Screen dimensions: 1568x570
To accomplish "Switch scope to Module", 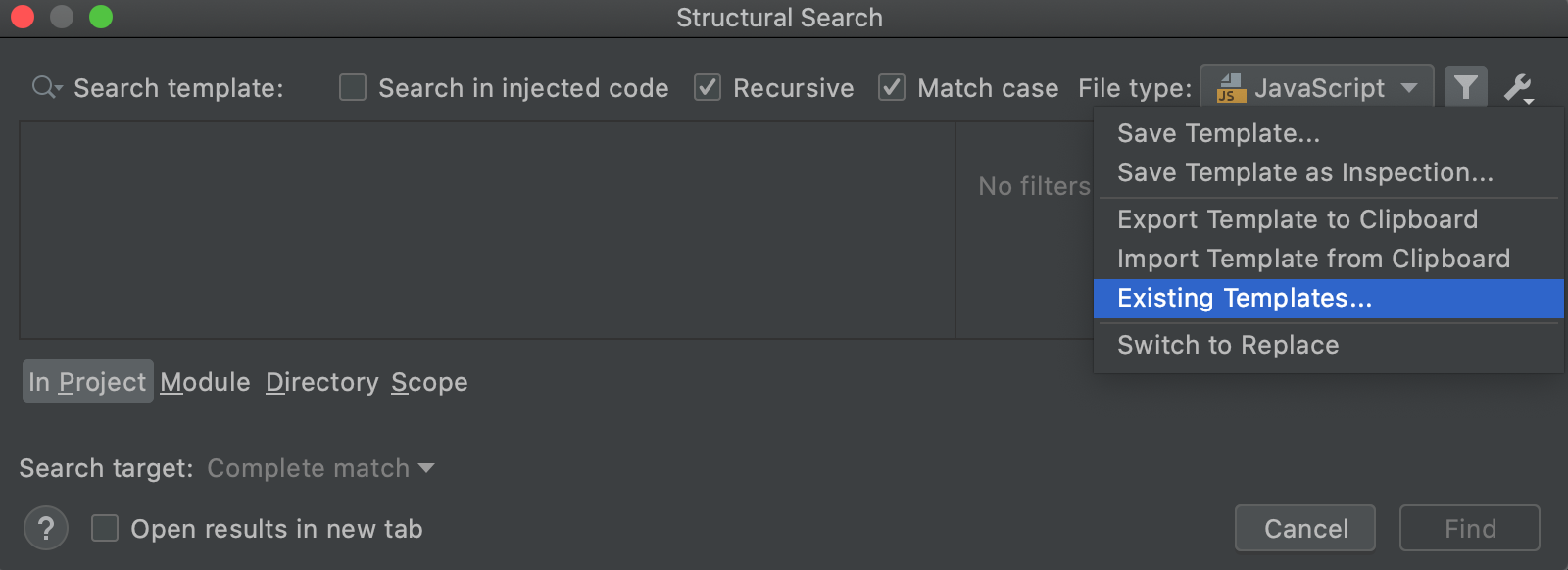I will pyautogui.click(x=205, y=382).
